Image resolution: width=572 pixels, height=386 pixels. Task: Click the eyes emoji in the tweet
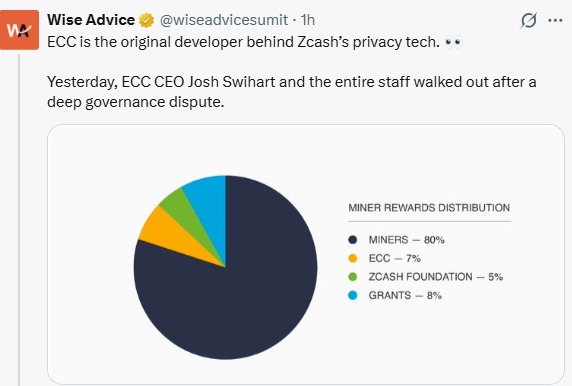(x=454, y=42)
